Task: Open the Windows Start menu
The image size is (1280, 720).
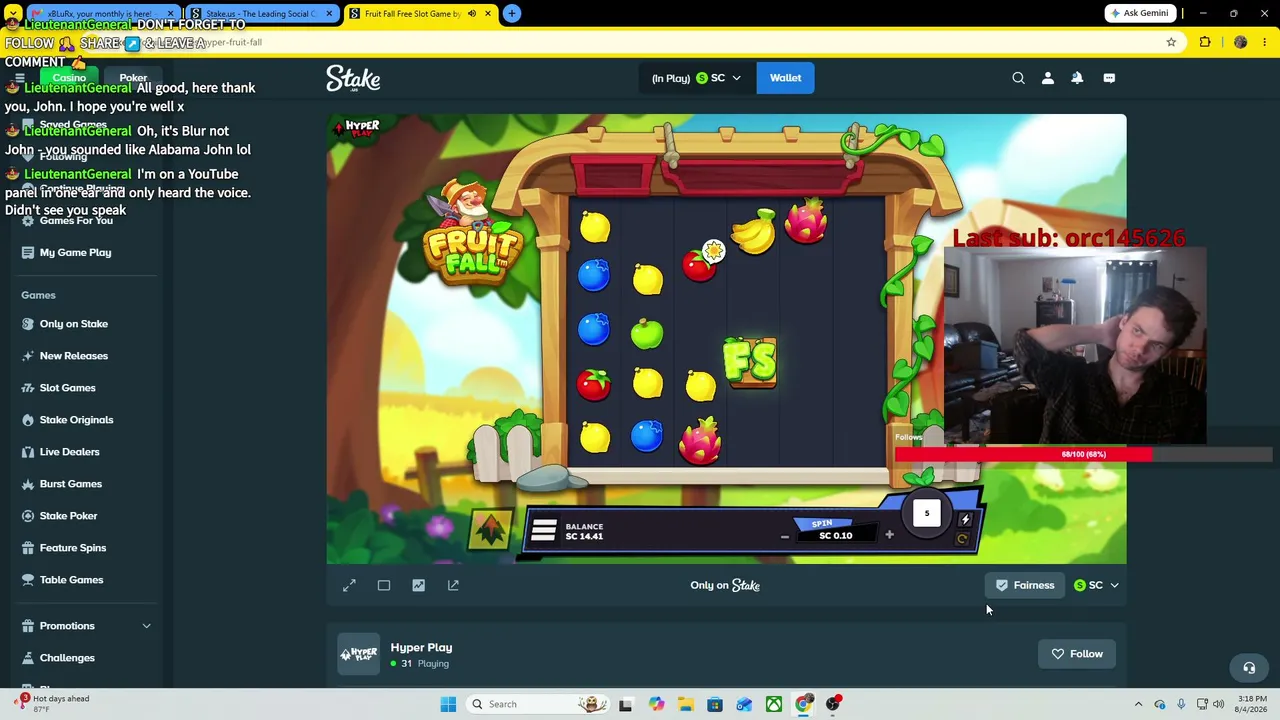Action: (x=448, y=704)
